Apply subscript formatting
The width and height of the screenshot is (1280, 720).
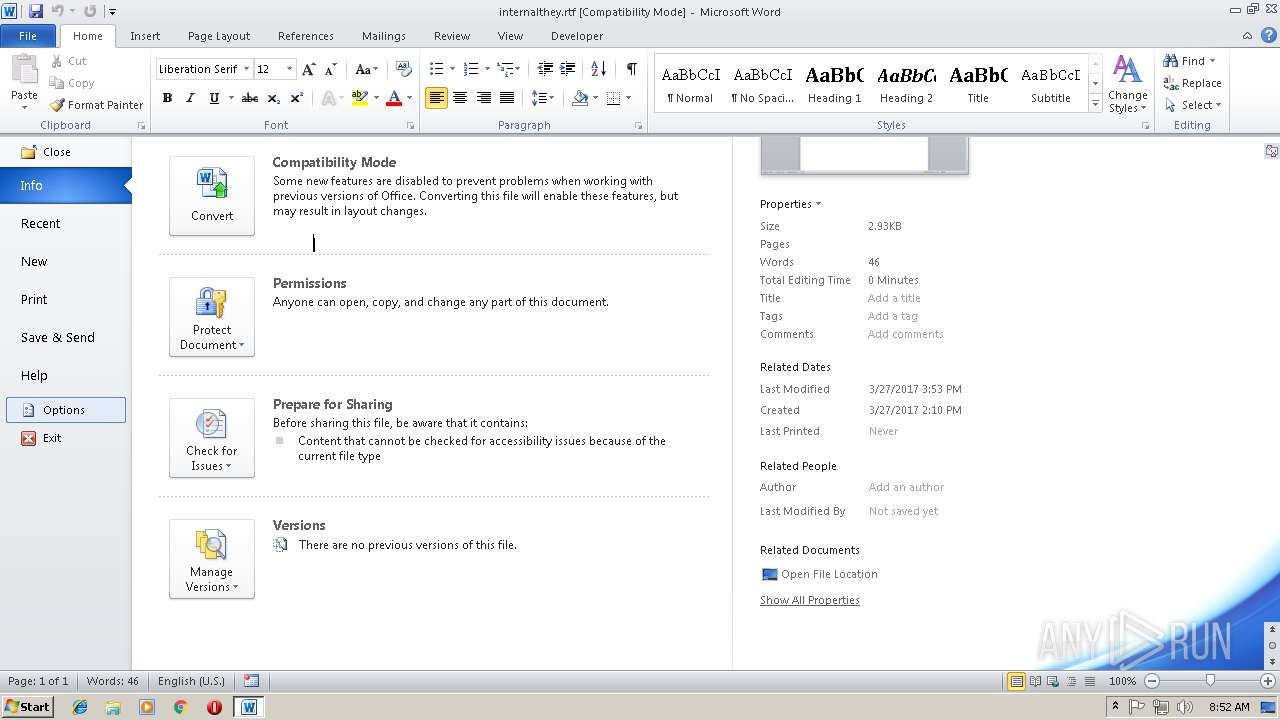tap(275, 98)
